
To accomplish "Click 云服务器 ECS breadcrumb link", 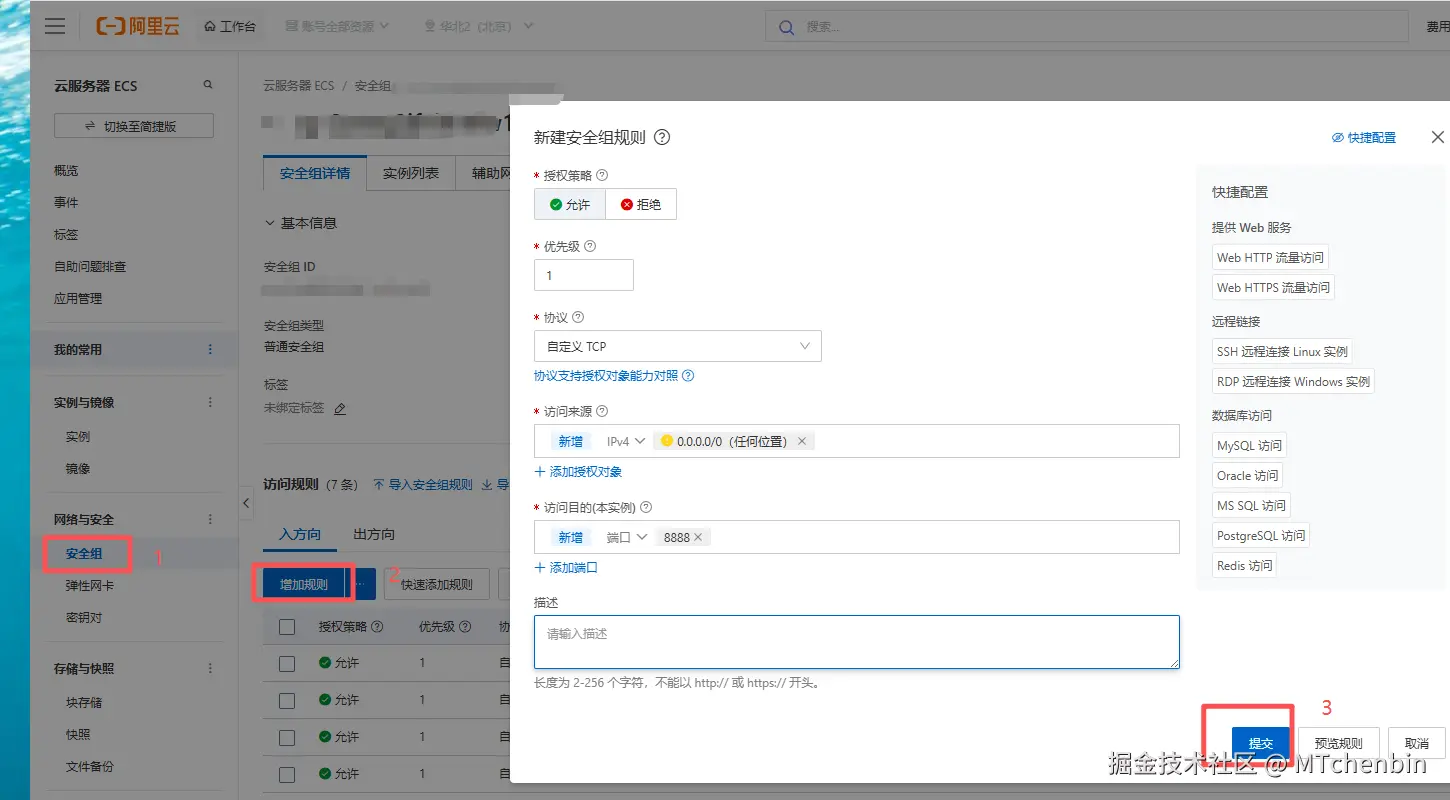I will (x=298, y=86).
